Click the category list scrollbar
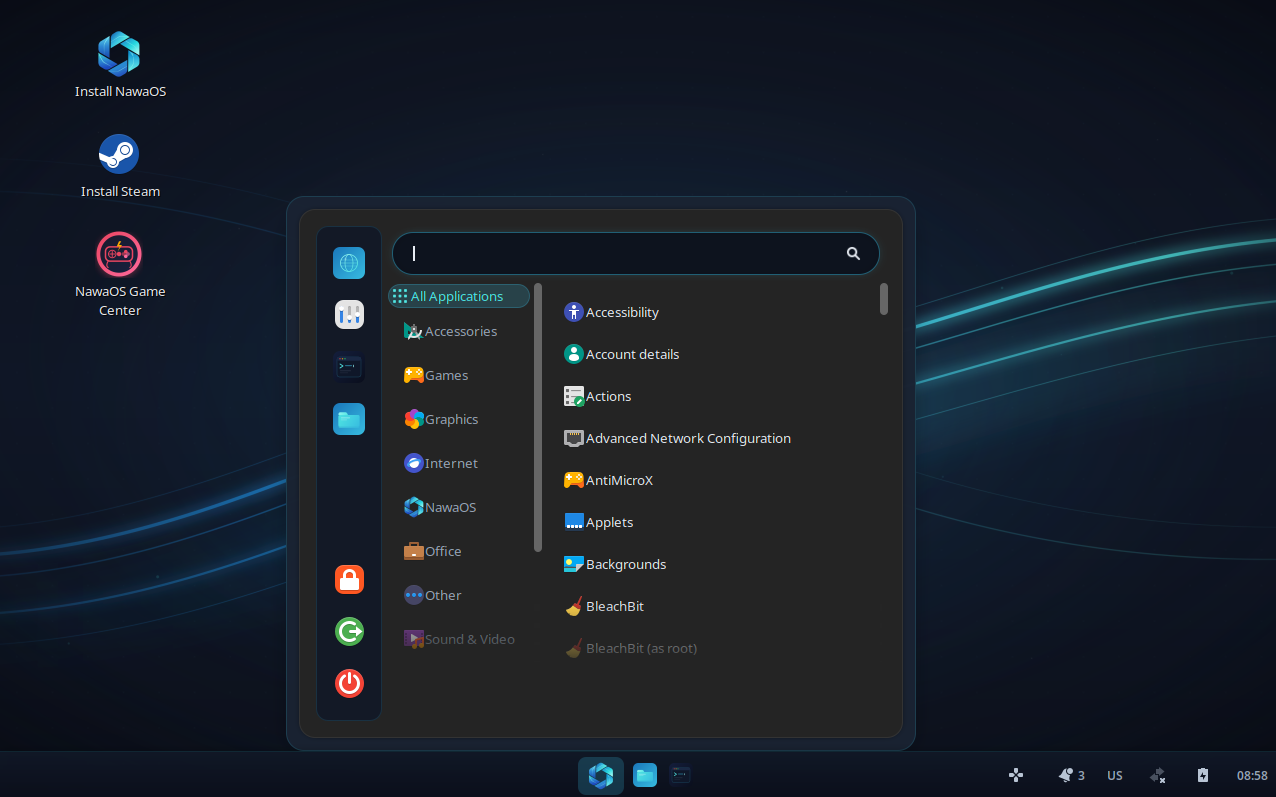 (x=538, y=417)
